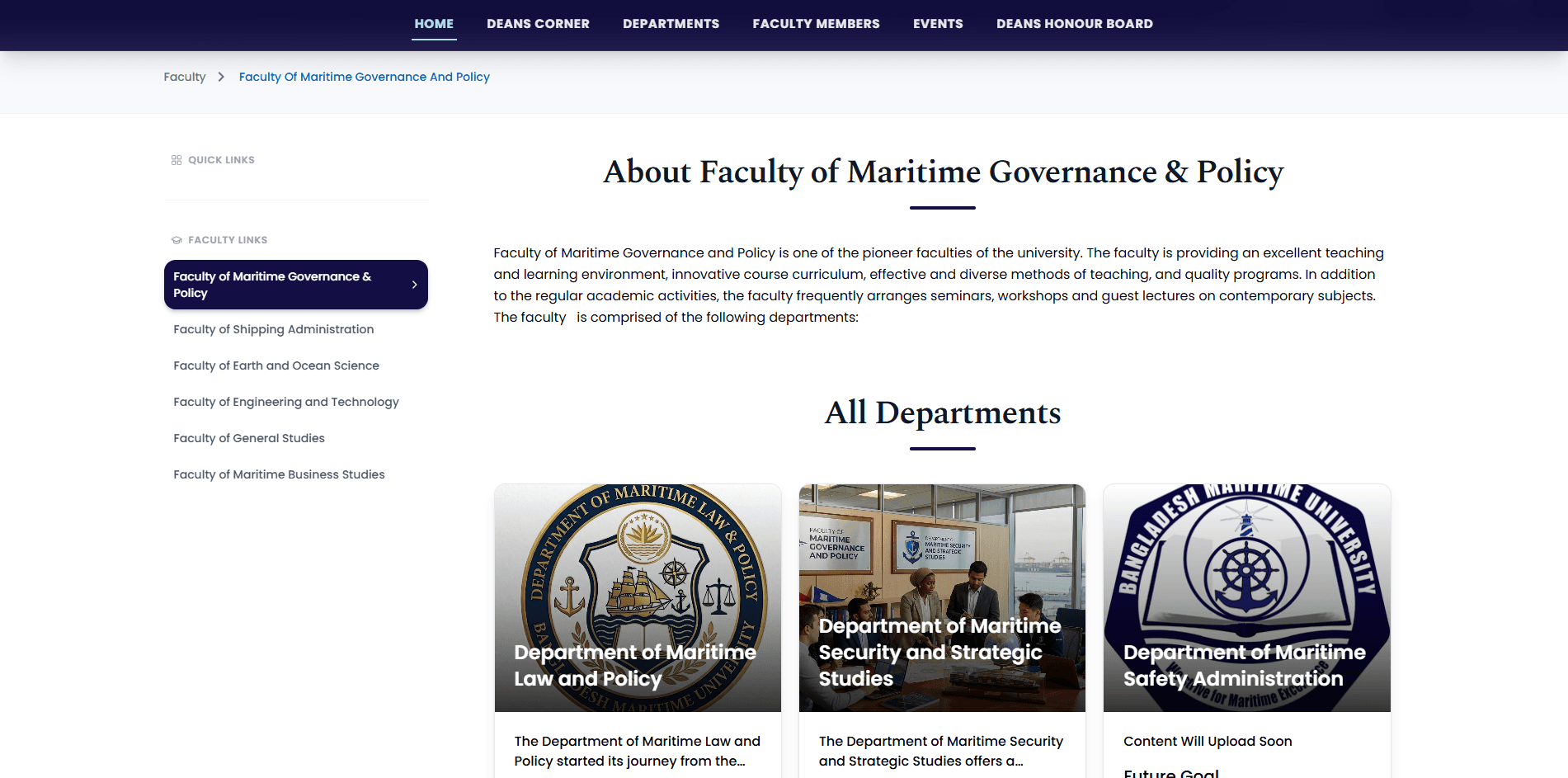Open the EVENTS menu item
1568x778 pixels.
[x=938, y=24]
